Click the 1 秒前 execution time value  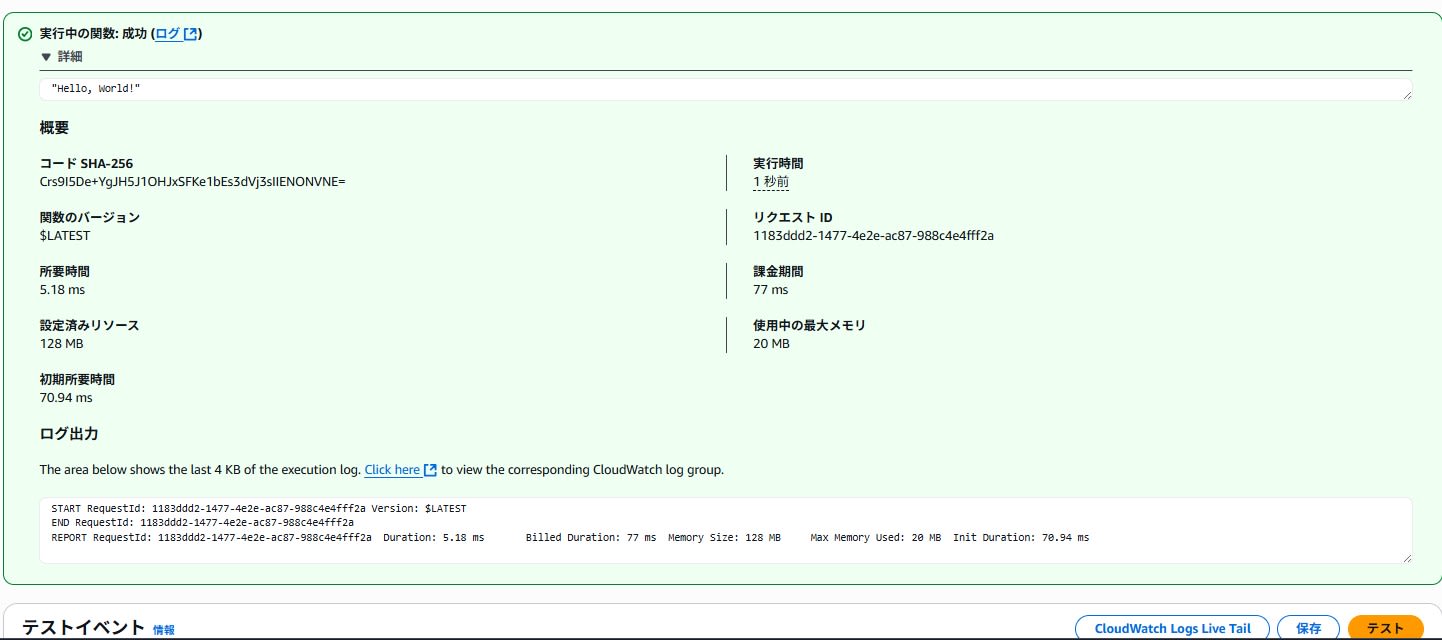(x=771, y=182)
